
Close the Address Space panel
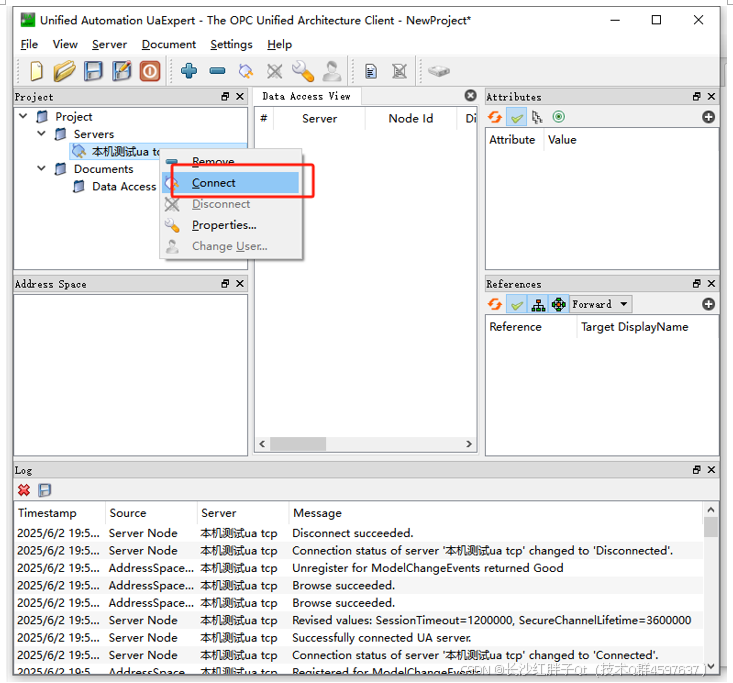pyautogui.click(x=240, y=284)
